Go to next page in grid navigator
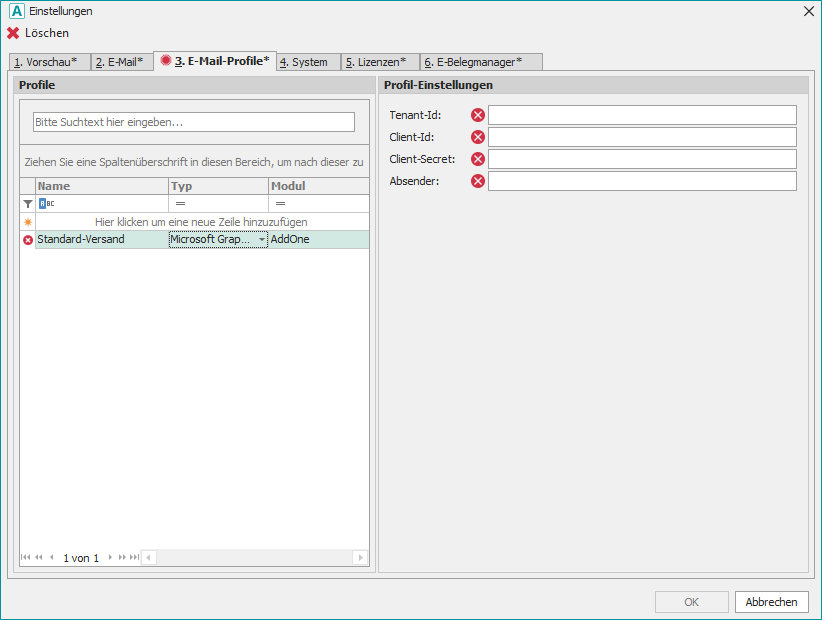Viewport: 822px width, 620px height. click(122, 557)
